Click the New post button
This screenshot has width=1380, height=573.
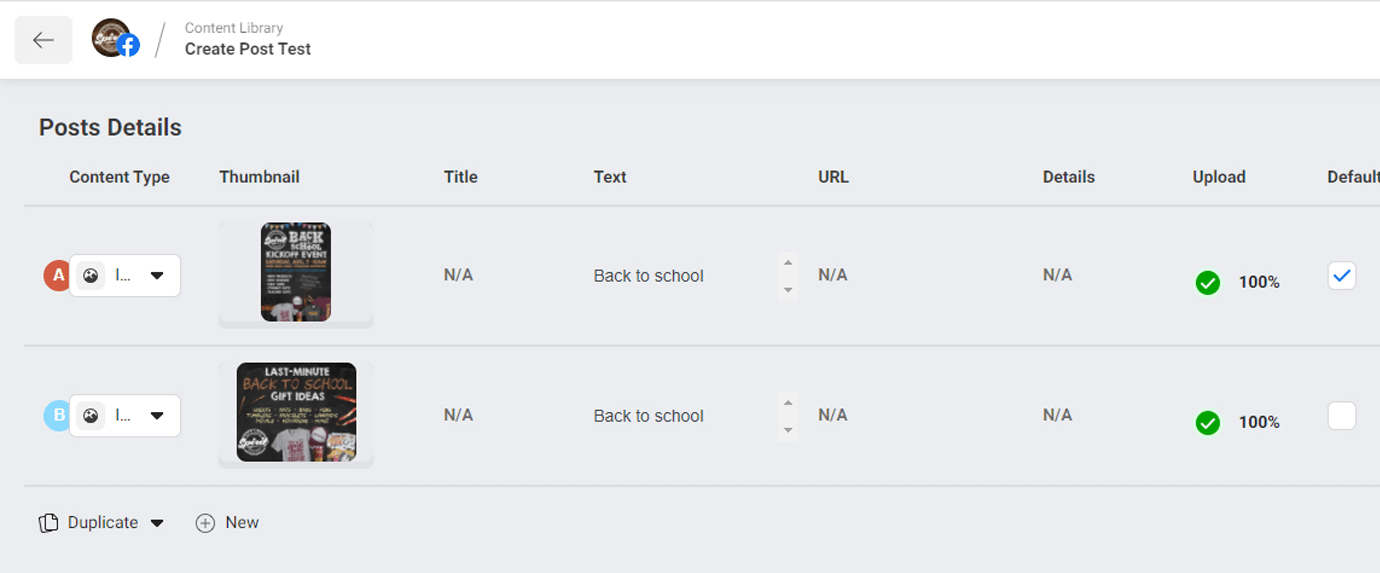coord(227,523)
